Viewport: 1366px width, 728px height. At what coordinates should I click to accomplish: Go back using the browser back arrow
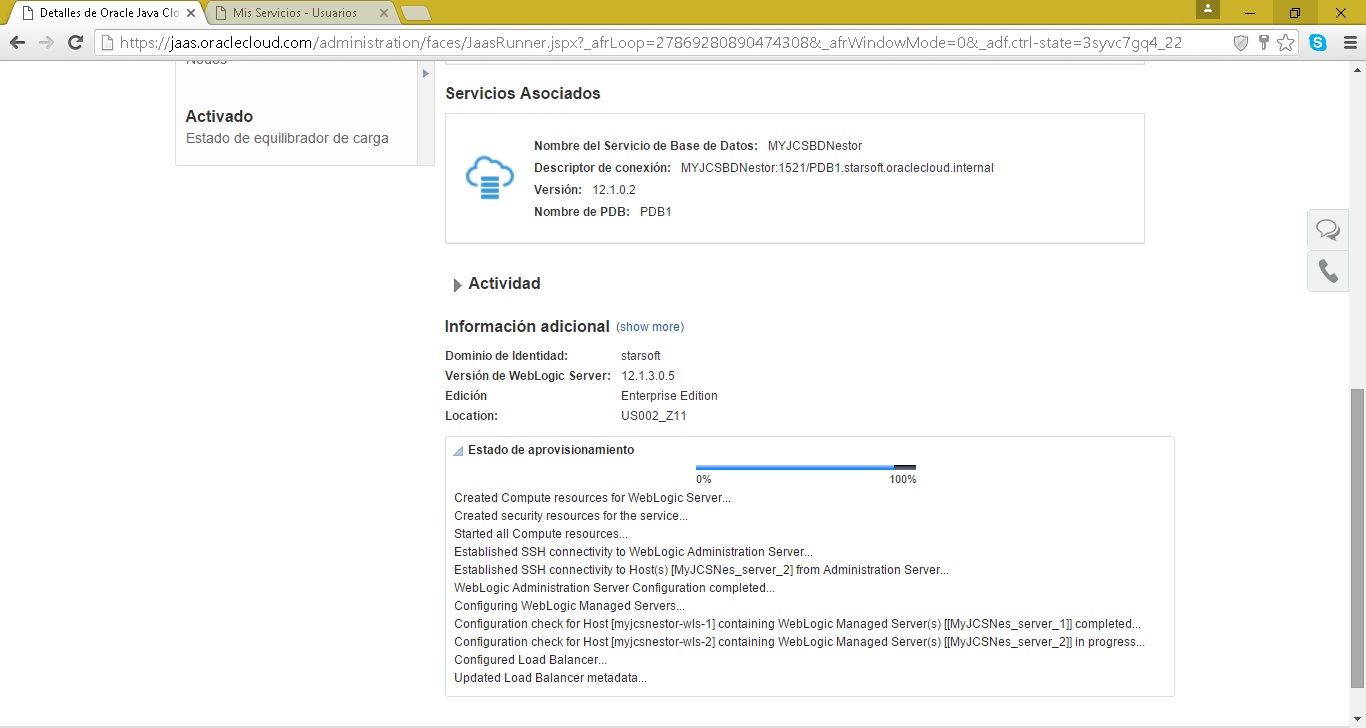point(17,43)
